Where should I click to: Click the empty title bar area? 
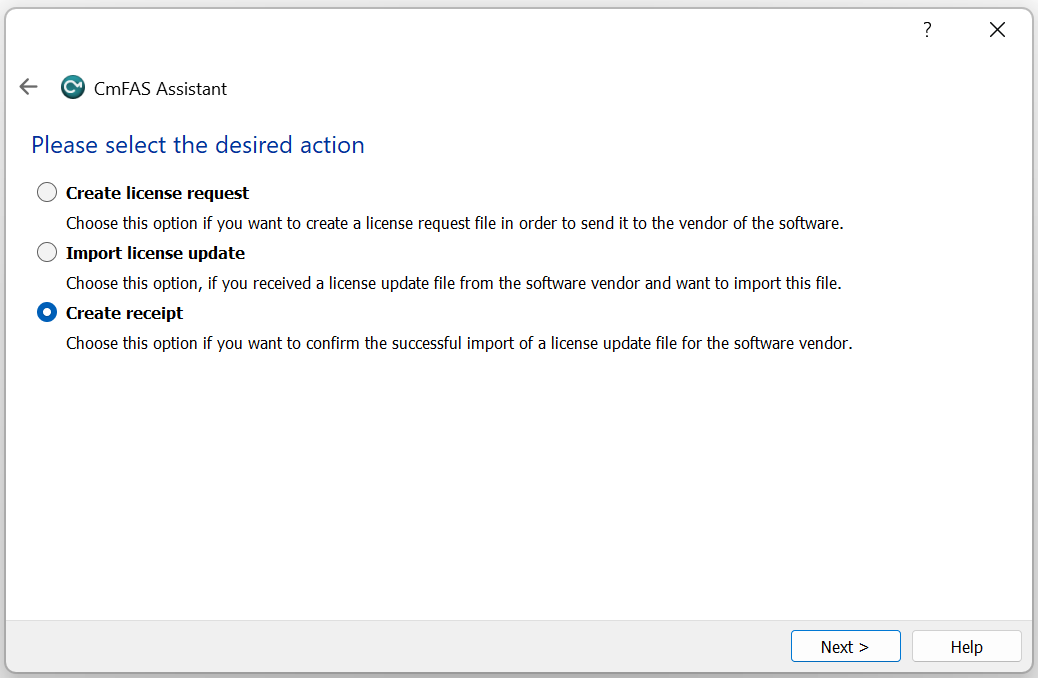pos(450,30)
